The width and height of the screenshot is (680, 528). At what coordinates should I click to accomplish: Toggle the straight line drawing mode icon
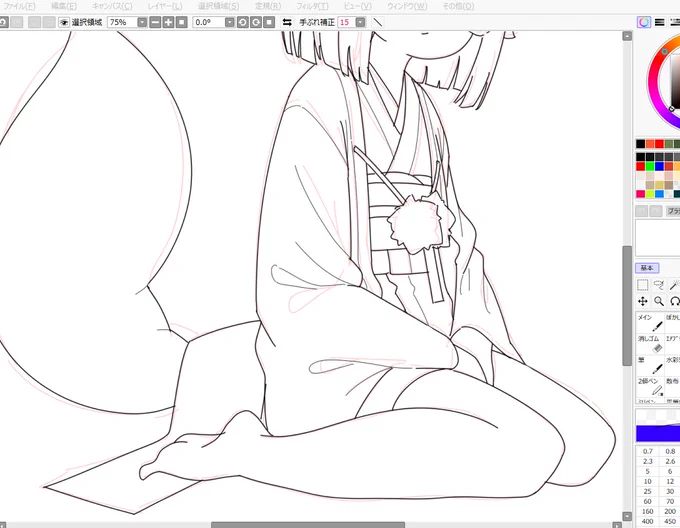click(x=378, y=22)
